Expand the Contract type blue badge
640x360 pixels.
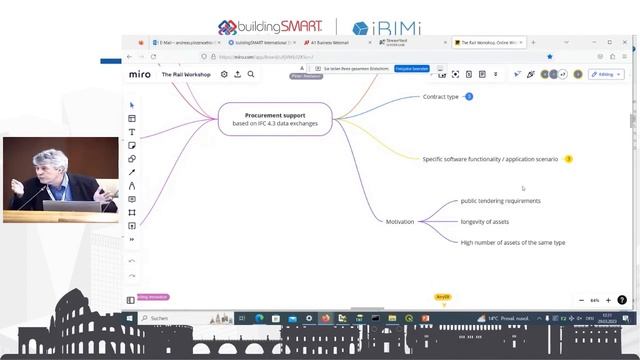[x=469, y=97]
